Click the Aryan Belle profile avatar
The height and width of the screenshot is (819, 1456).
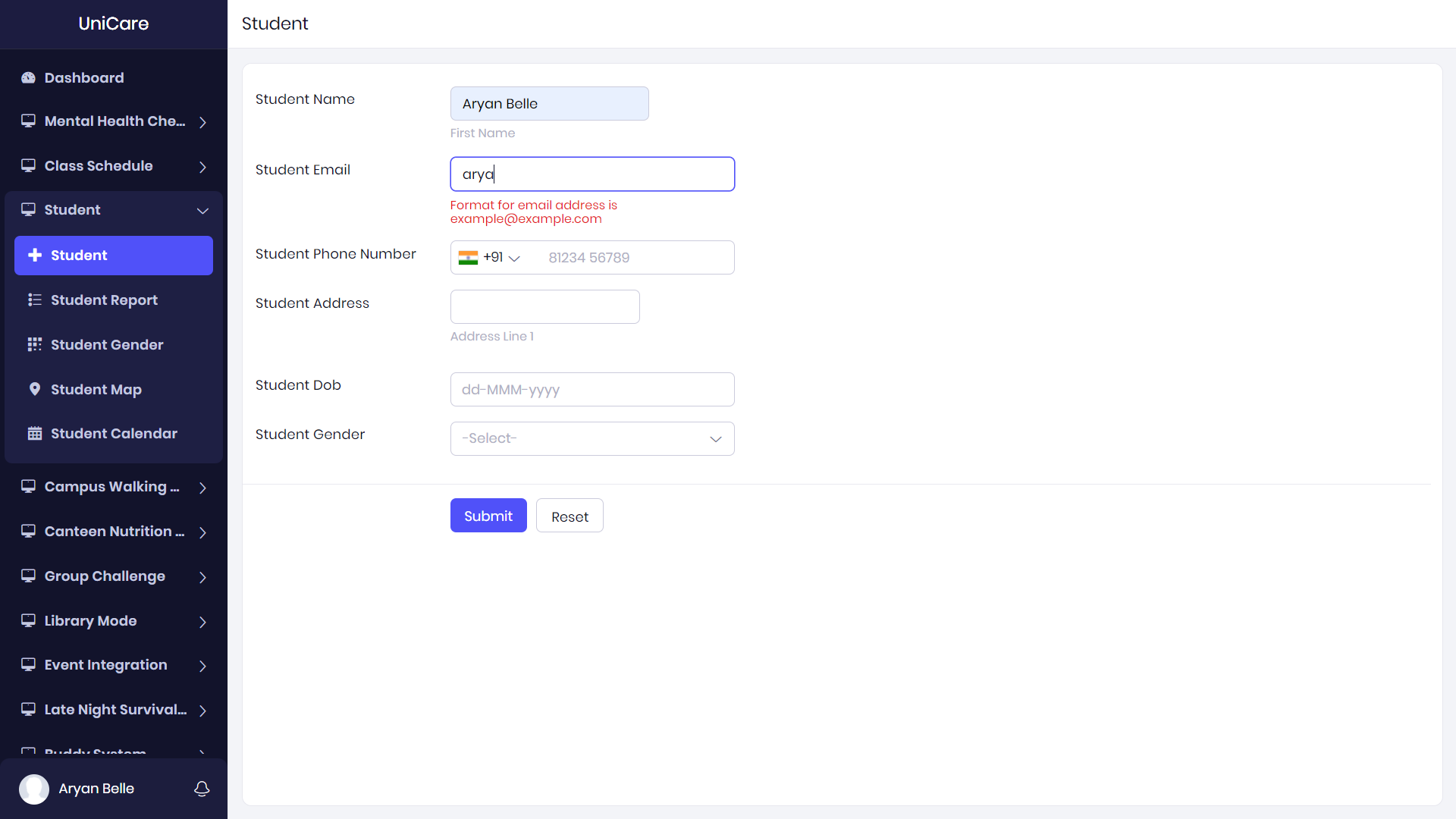pyautogui.click(x=34, y=789)
